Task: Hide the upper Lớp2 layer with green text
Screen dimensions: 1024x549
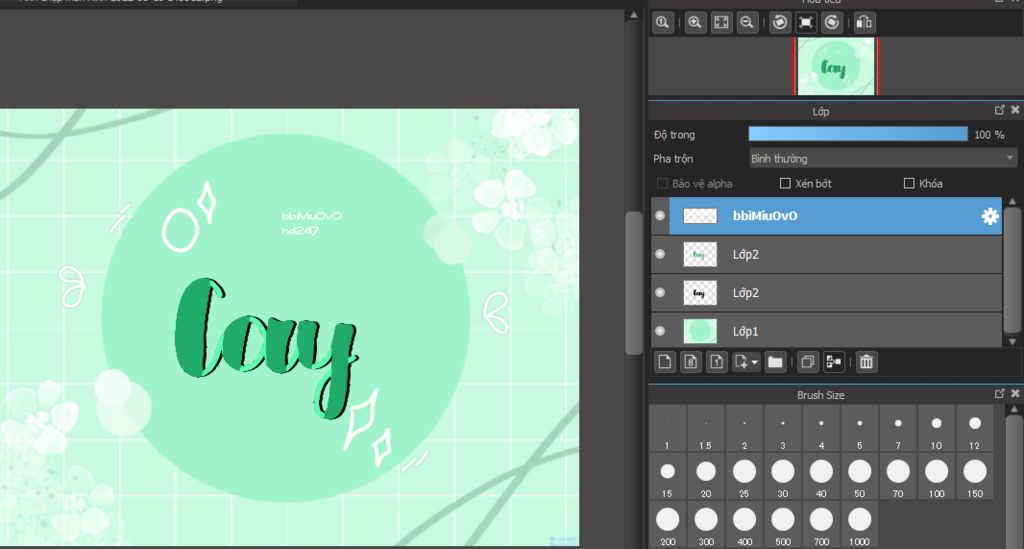Action: tap(660, 254)
